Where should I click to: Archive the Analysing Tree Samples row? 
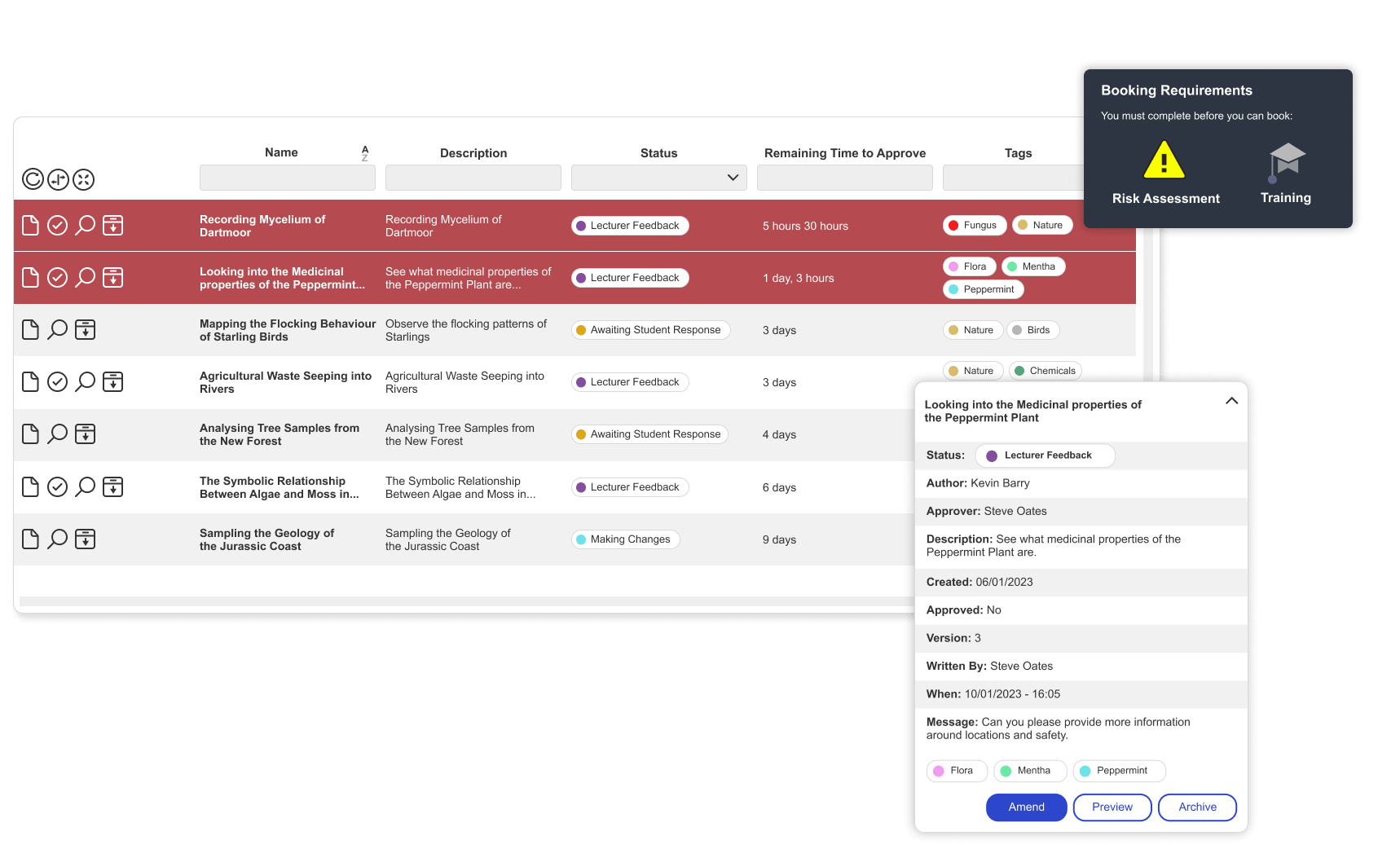pos(85,434)
